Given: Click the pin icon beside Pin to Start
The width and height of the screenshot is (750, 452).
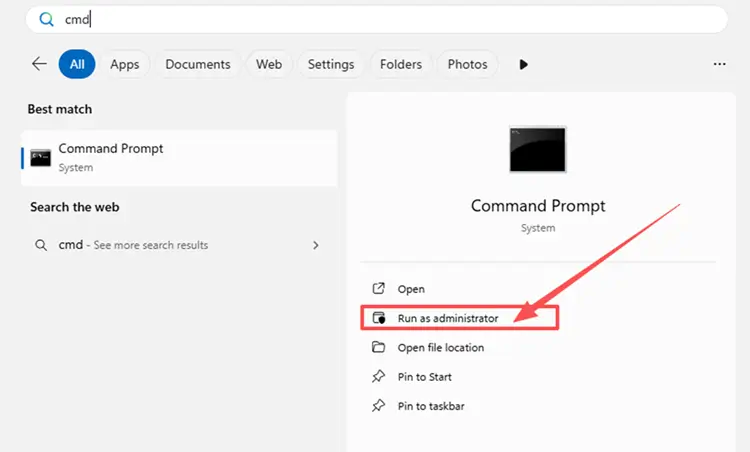Looking at the screenshot, I should point(378,376).
